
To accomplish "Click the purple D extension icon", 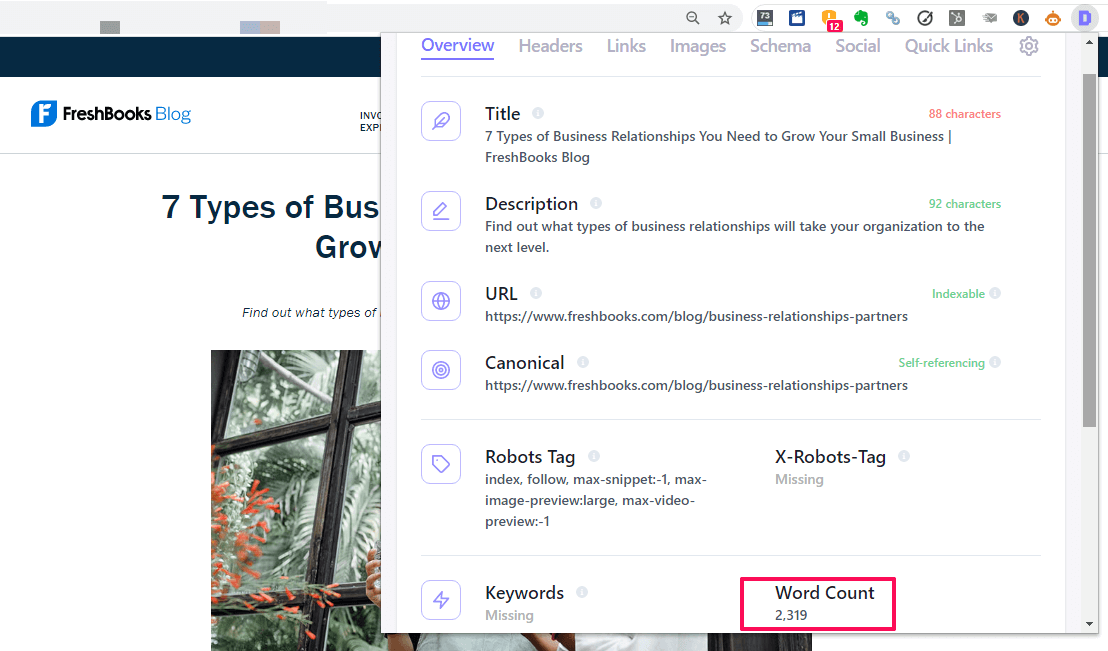I will (x=1084, y=18).
